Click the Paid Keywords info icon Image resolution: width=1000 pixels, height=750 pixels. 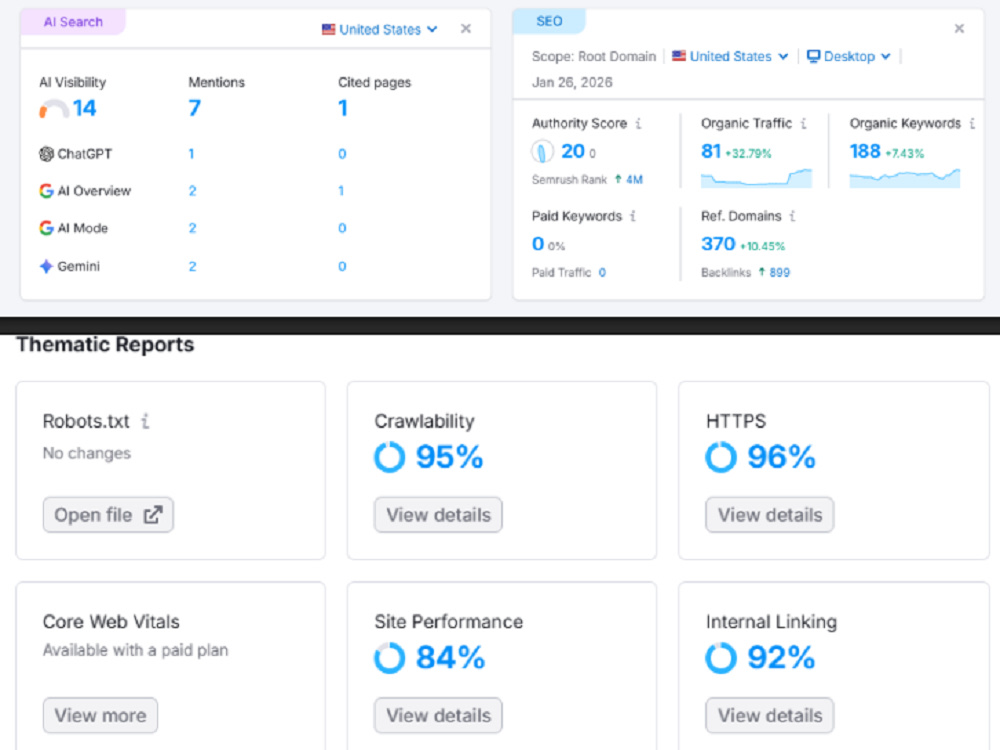pyautogui.click(x=633, y=216)
